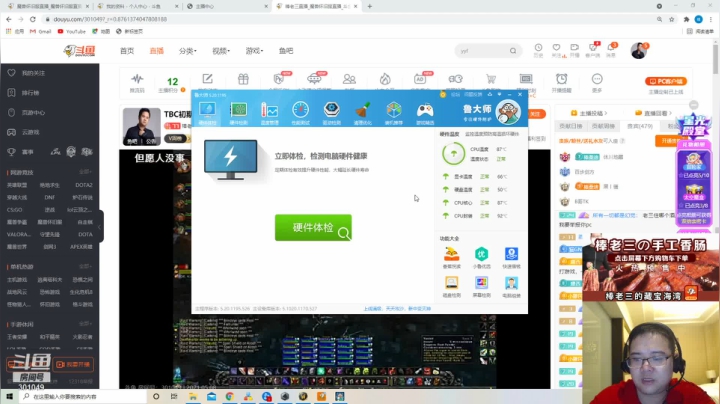Screen dimensions: 720x404
Task: Open the performance test gauge icon
Action: [x=300, y=113]
